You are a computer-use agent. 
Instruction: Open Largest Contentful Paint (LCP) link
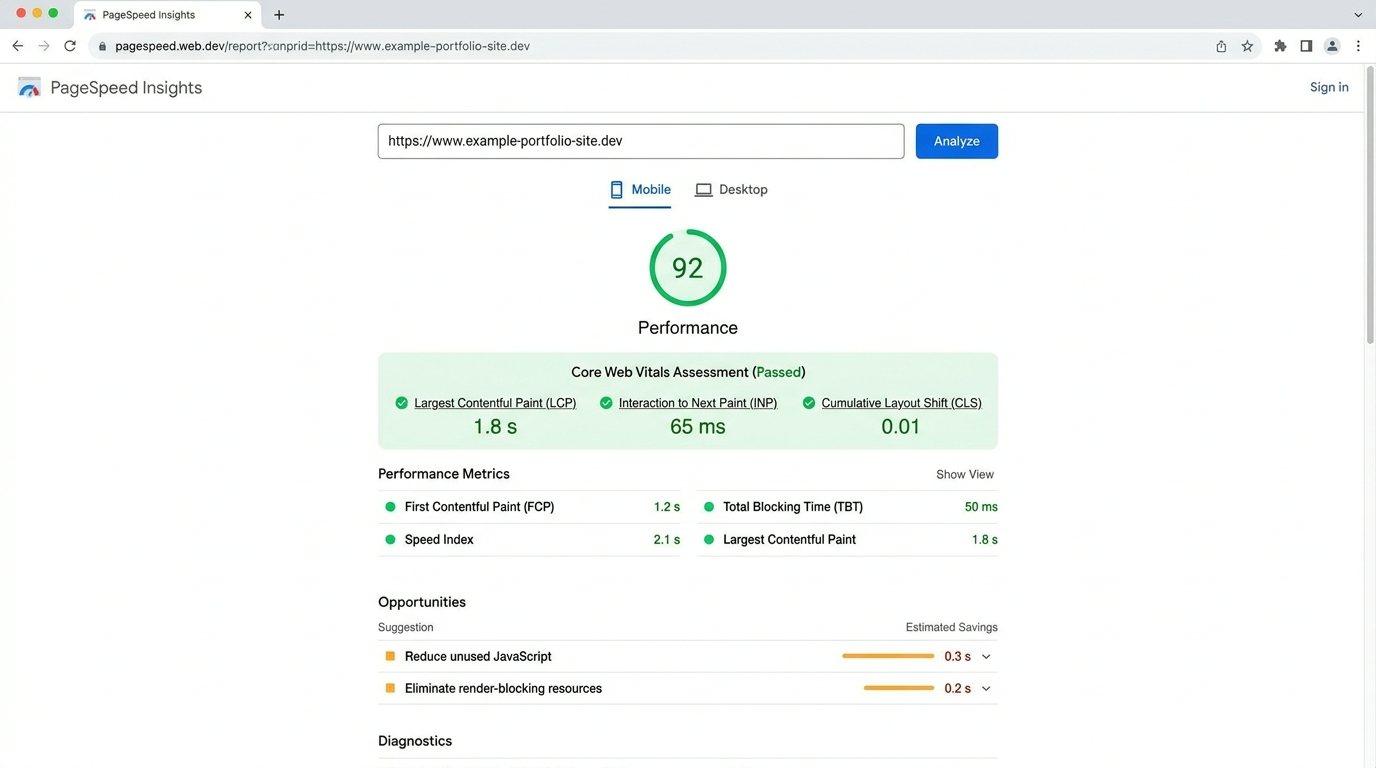495,403
